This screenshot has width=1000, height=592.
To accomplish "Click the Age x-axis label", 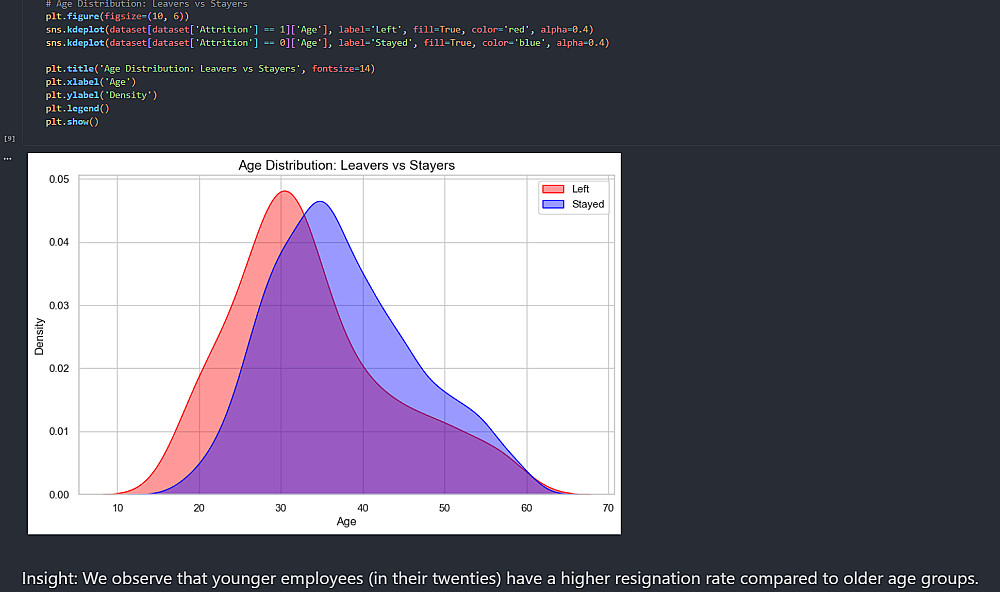I will [x=346, y=522].
